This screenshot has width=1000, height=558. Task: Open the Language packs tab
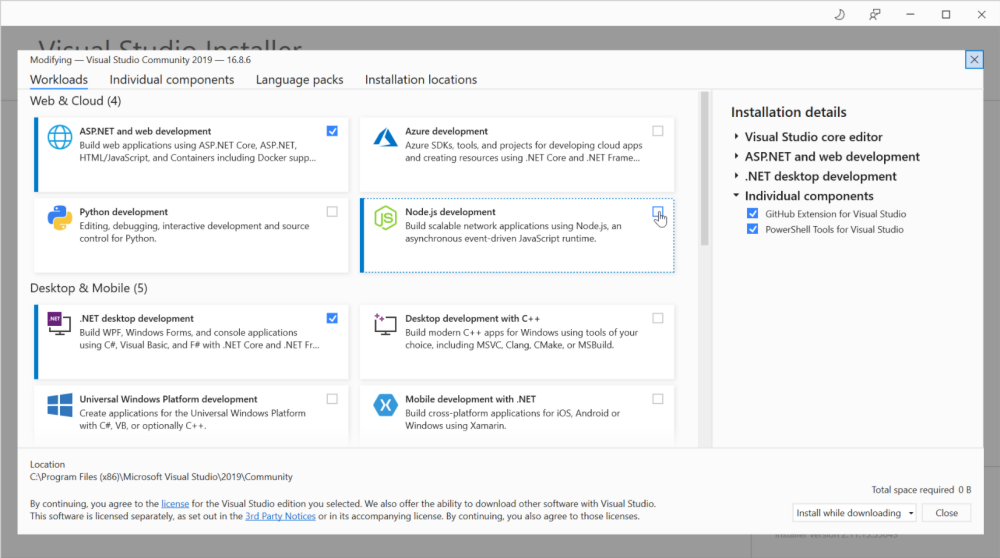point(299,80)
